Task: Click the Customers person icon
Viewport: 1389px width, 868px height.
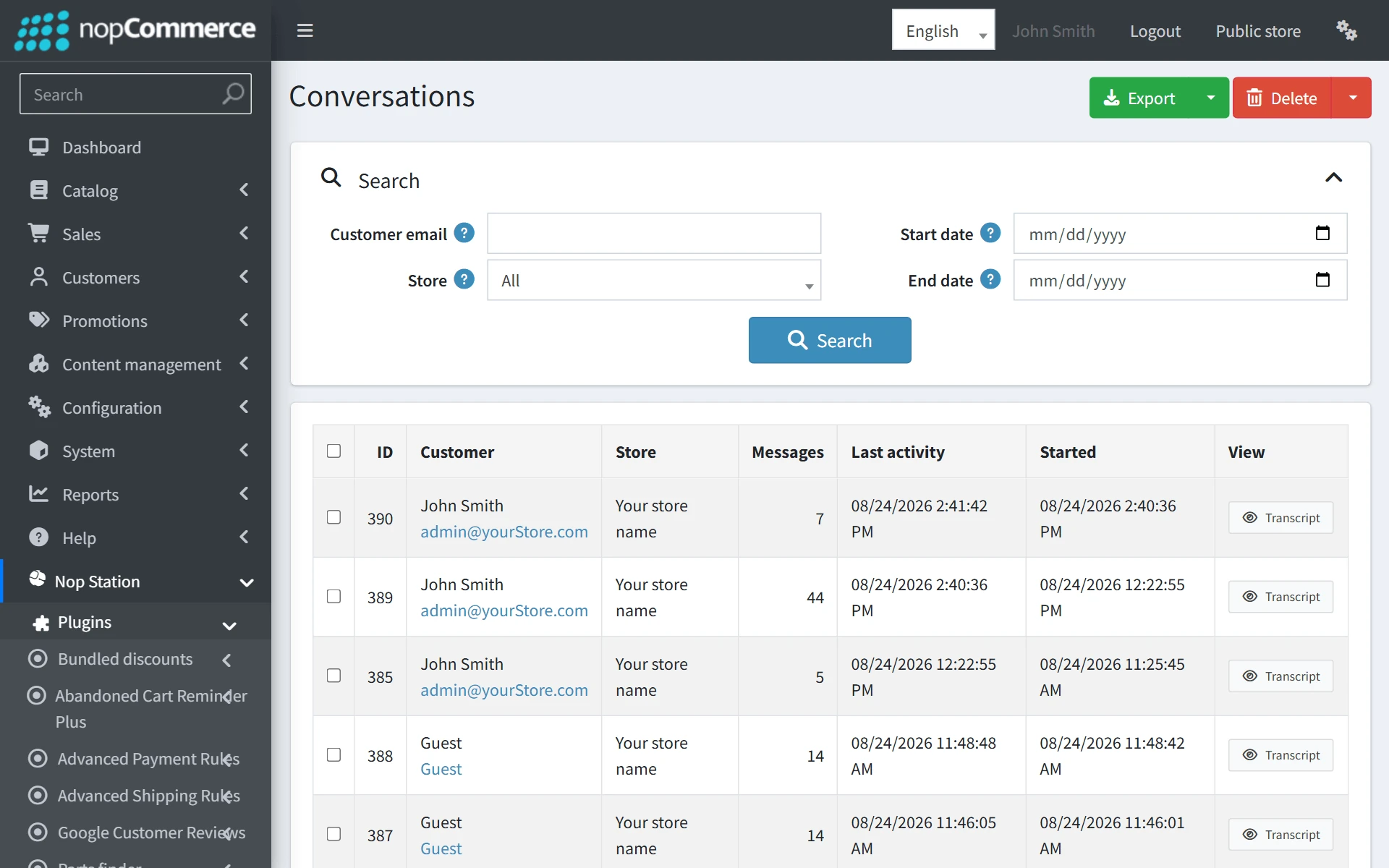Action: coord(38,277)
